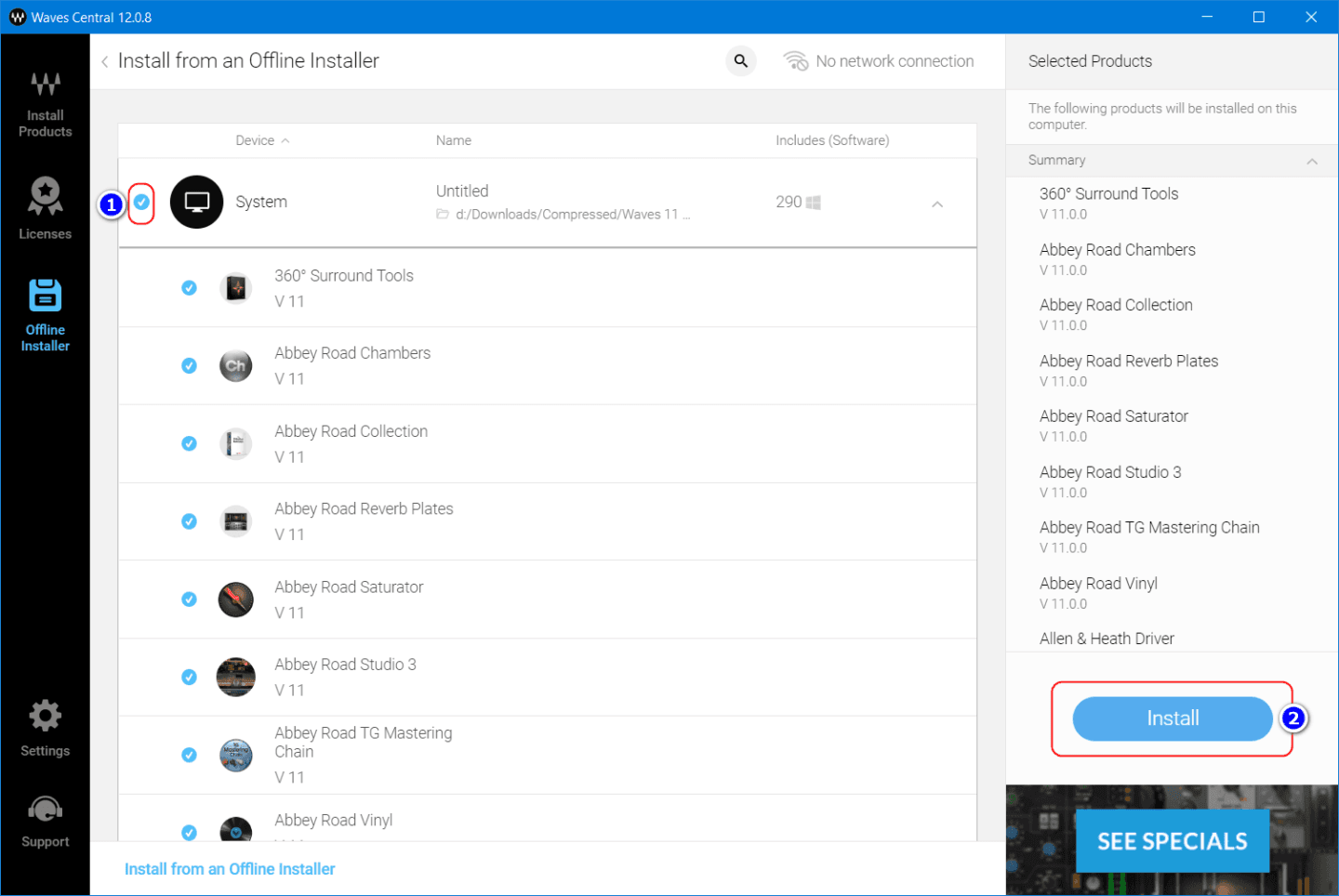Screen dimensions: 1339x896
Task: Select the Offline Installer sidebar item
Action: pos(45,315)
